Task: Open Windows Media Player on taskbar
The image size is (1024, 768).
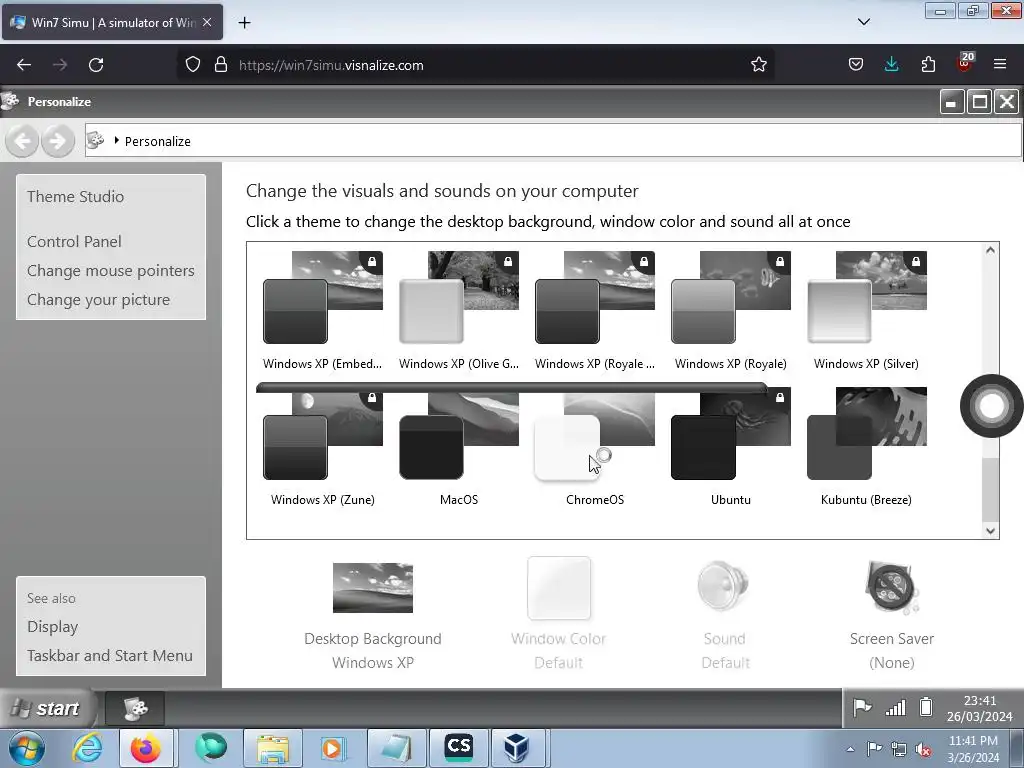Action: pos(332,748)
